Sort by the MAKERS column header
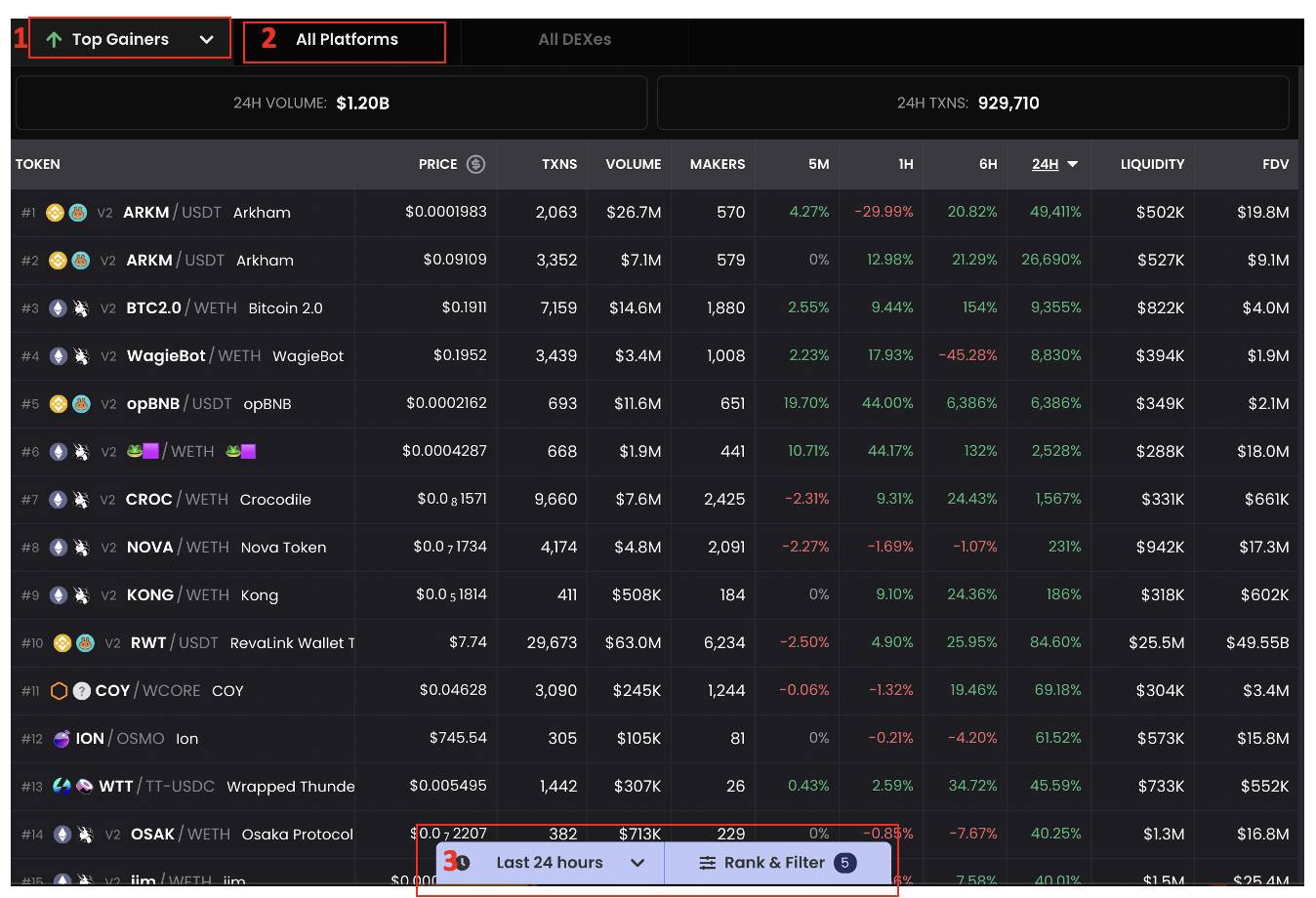 [x=718, y=164]
